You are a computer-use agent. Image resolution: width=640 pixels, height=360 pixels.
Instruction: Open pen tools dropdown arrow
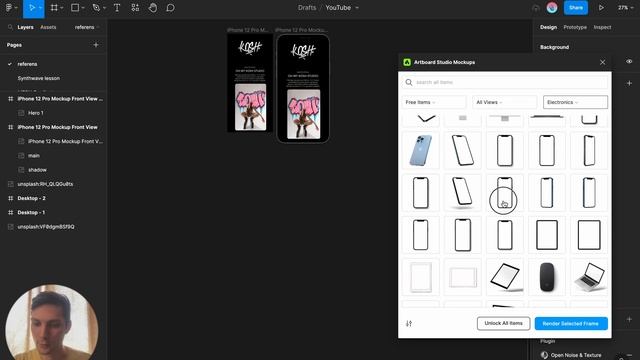pyautogui.click(x=104, y=8)
